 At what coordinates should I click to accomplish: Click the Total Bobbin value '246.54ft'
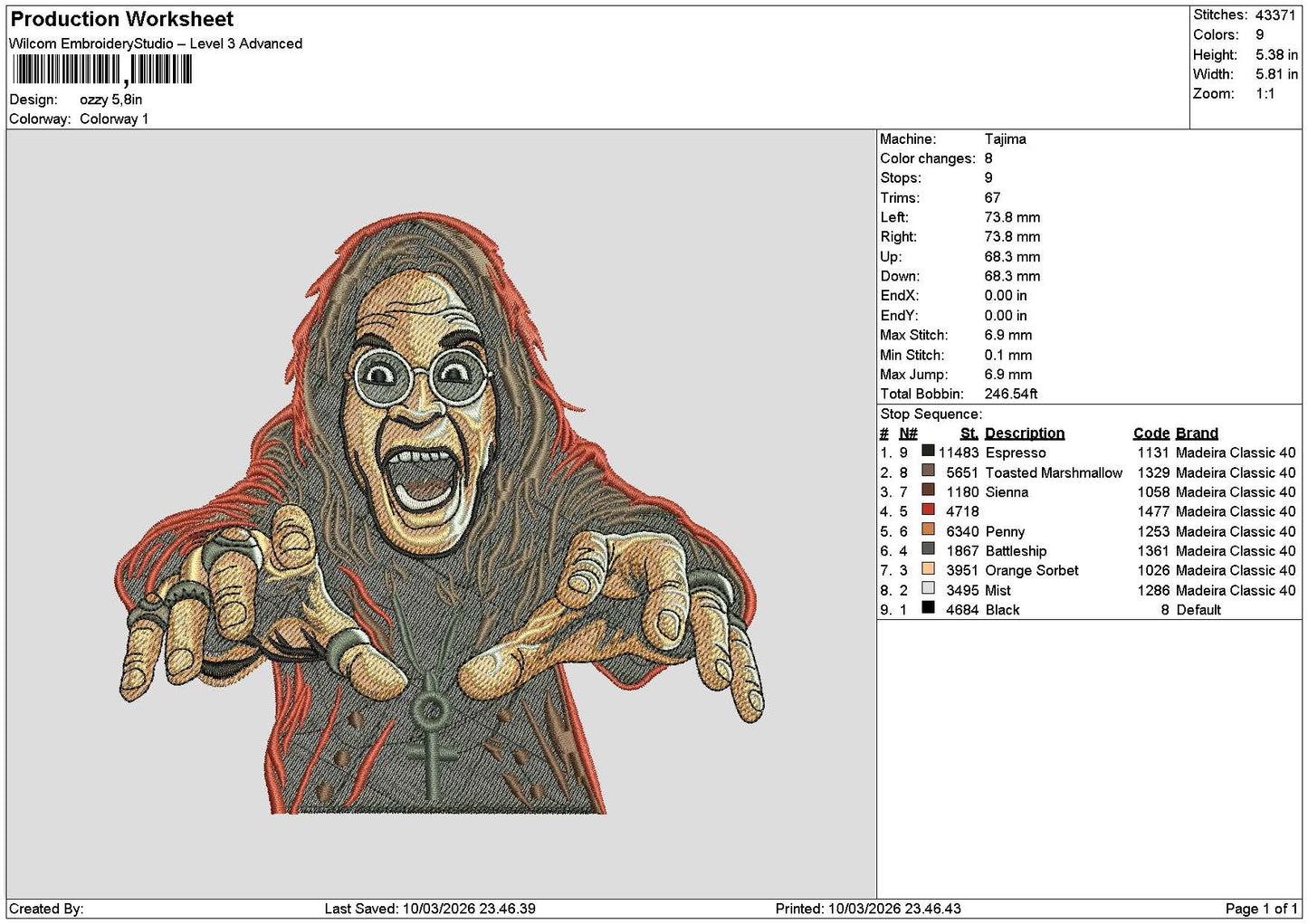pos(1011,394)
